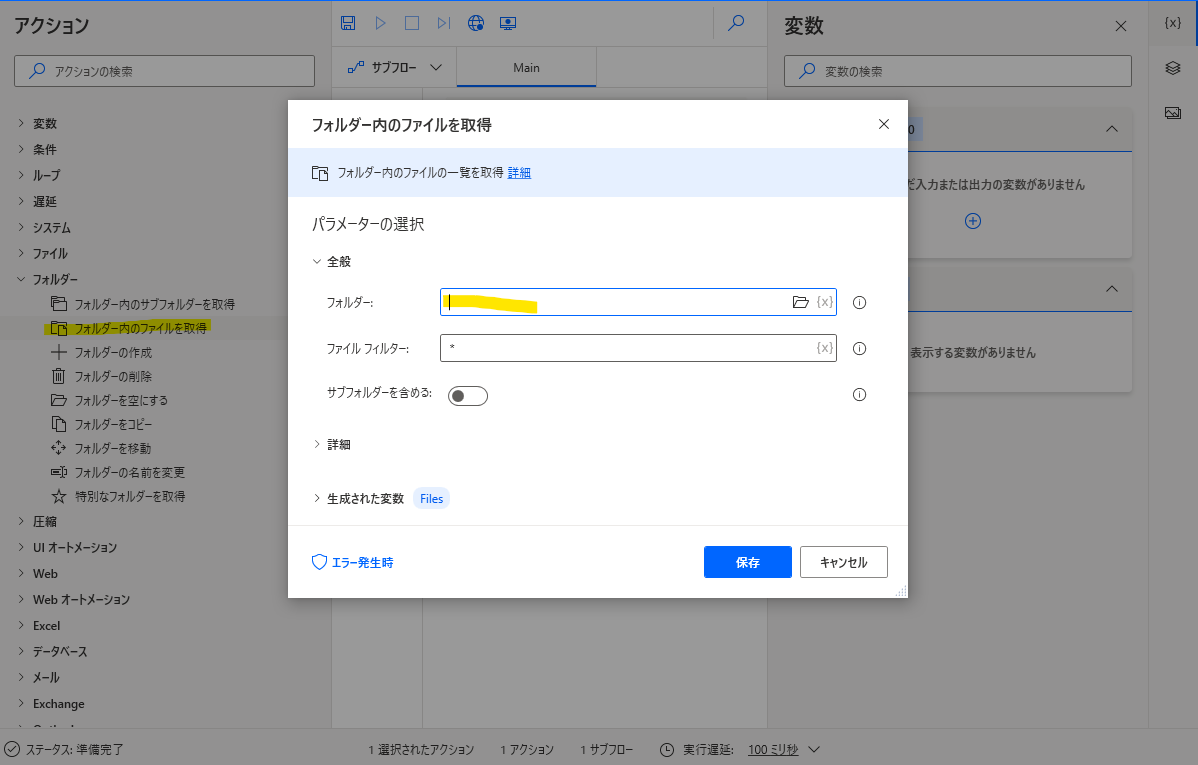Click the 保存 button in the dialog
1198x765 pixels.
[746, 561]
